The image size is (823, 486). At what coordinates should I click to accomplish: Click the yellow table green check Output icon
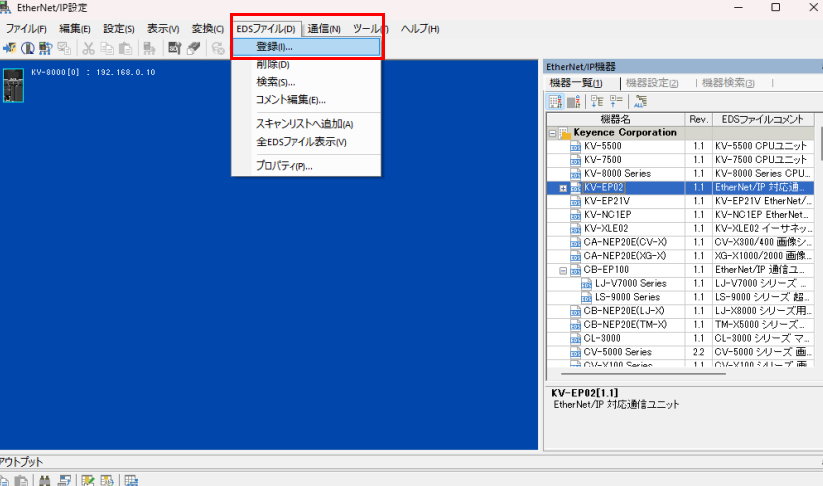point(88,480)
